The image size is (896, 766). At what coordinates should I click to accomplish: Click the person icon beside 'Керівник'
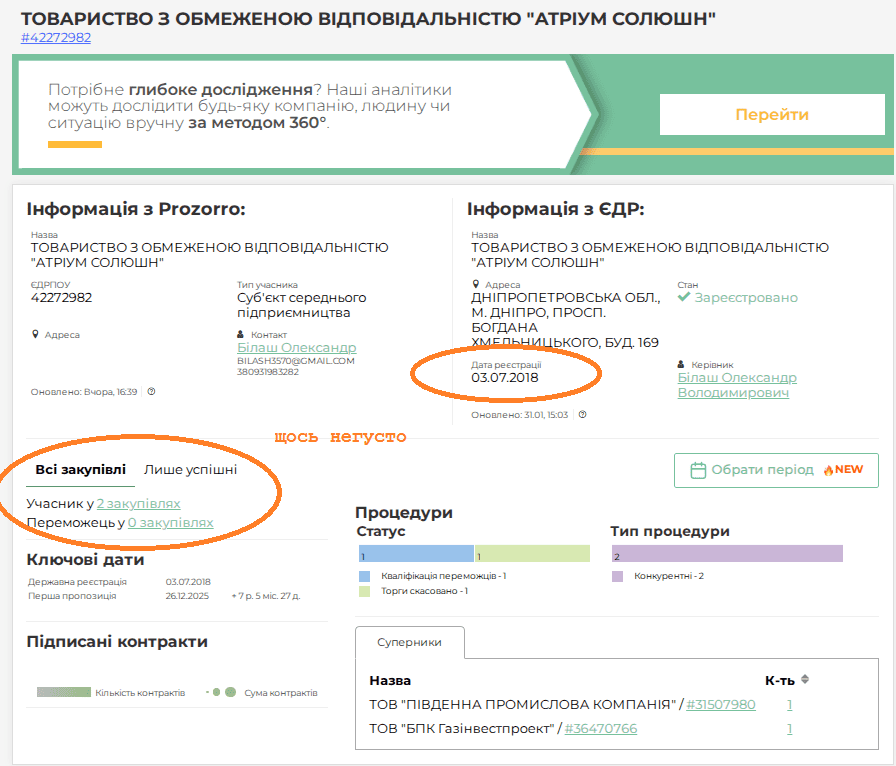coord(681,365)
